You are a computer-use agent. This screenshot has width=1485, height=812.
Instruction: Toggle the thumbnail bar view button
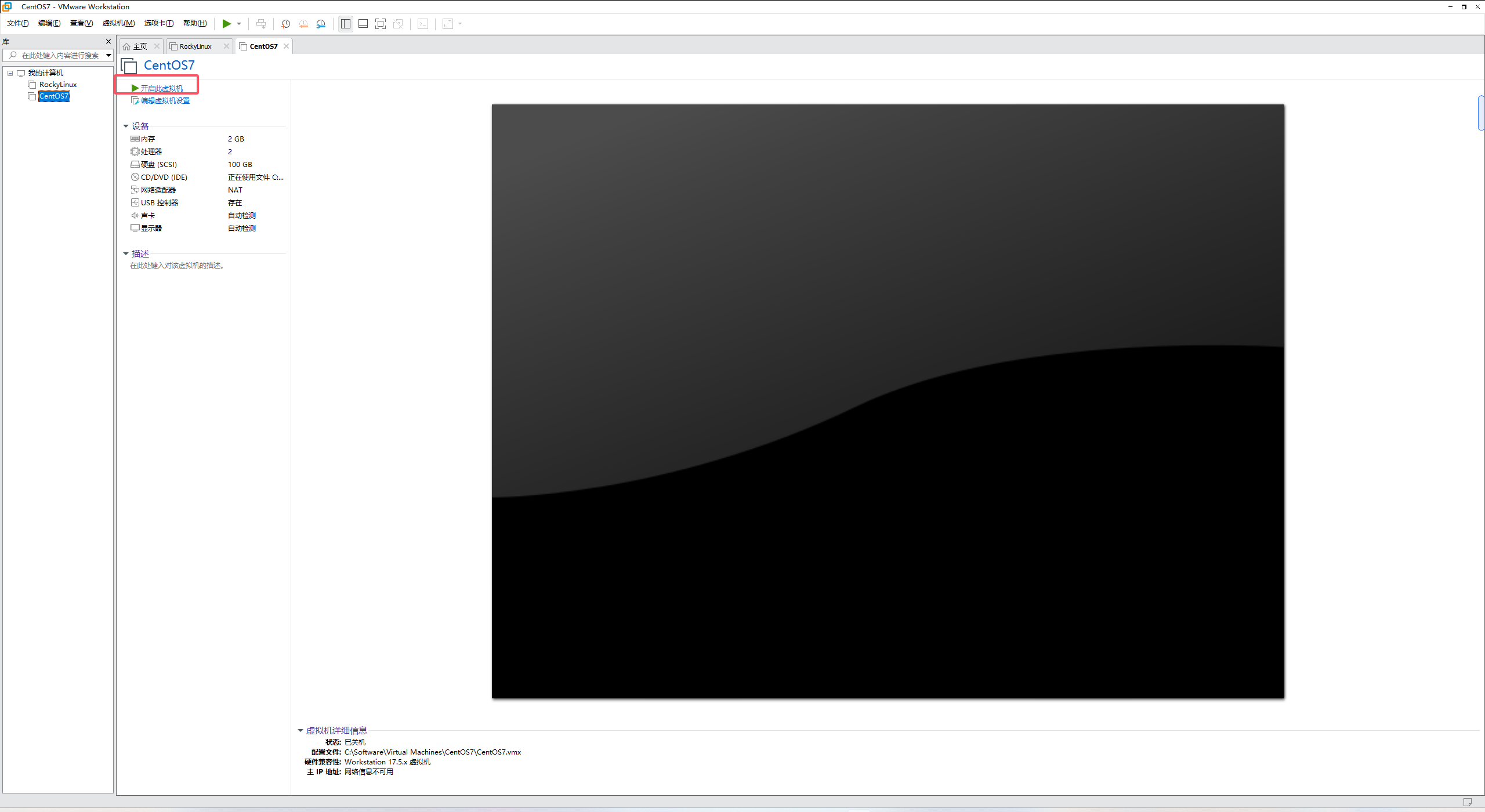coord(363,24)
